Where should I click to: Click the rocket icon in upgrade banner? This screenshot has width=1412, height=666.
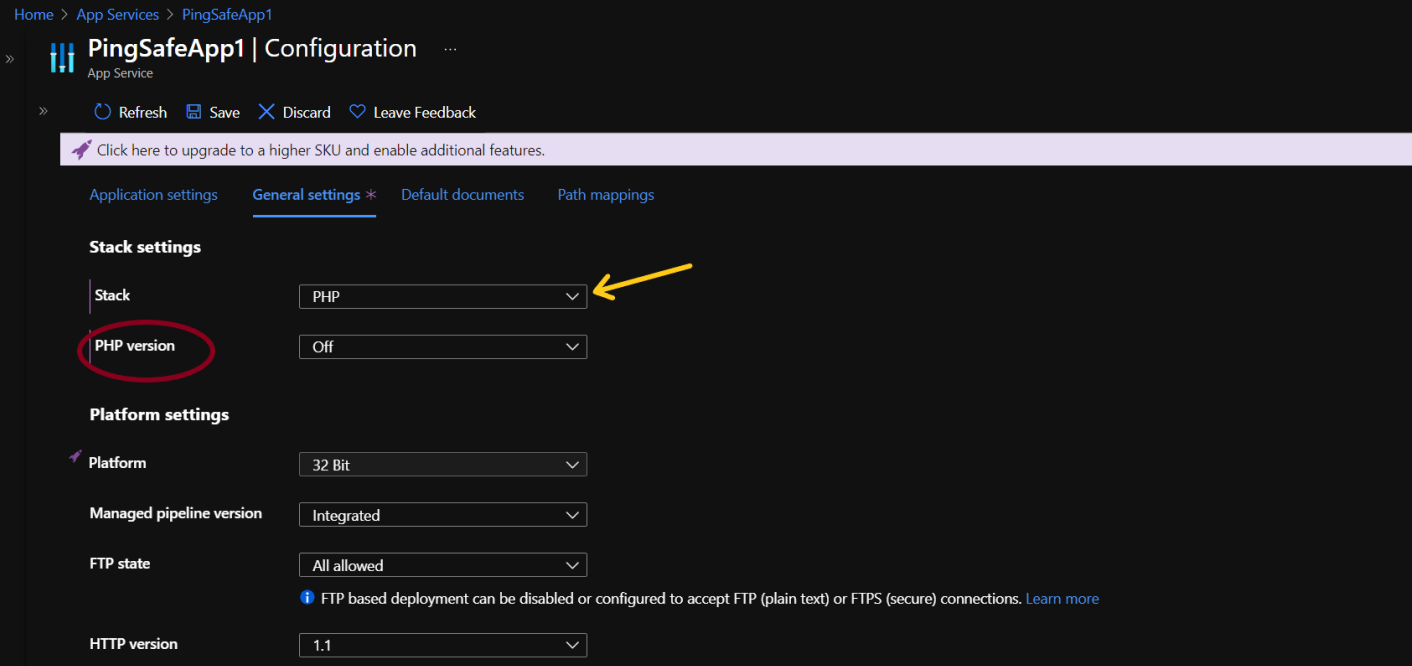(x=81, y=150)
